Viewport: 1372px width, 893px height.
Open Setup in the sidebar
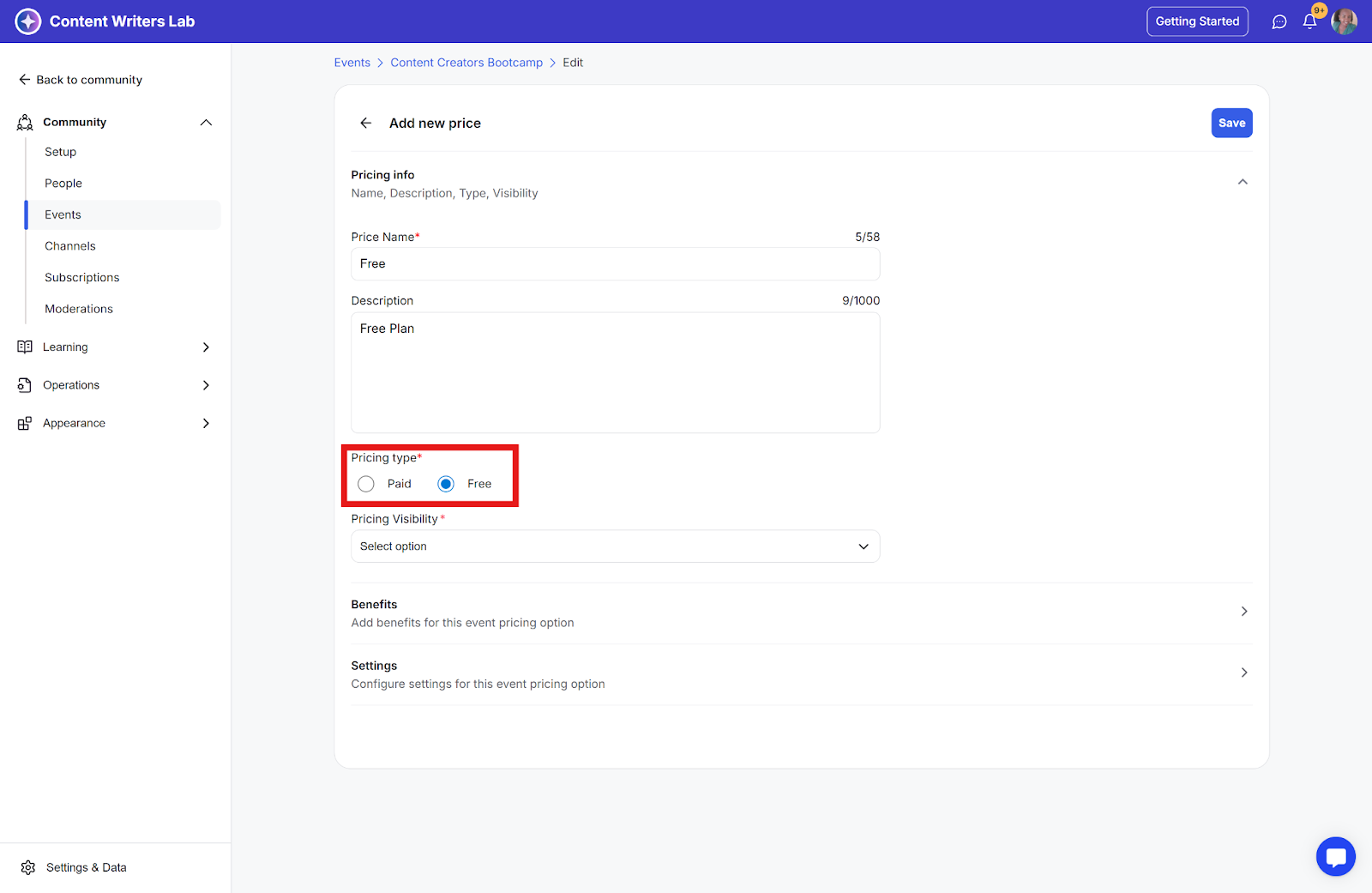tap(61, 152)
